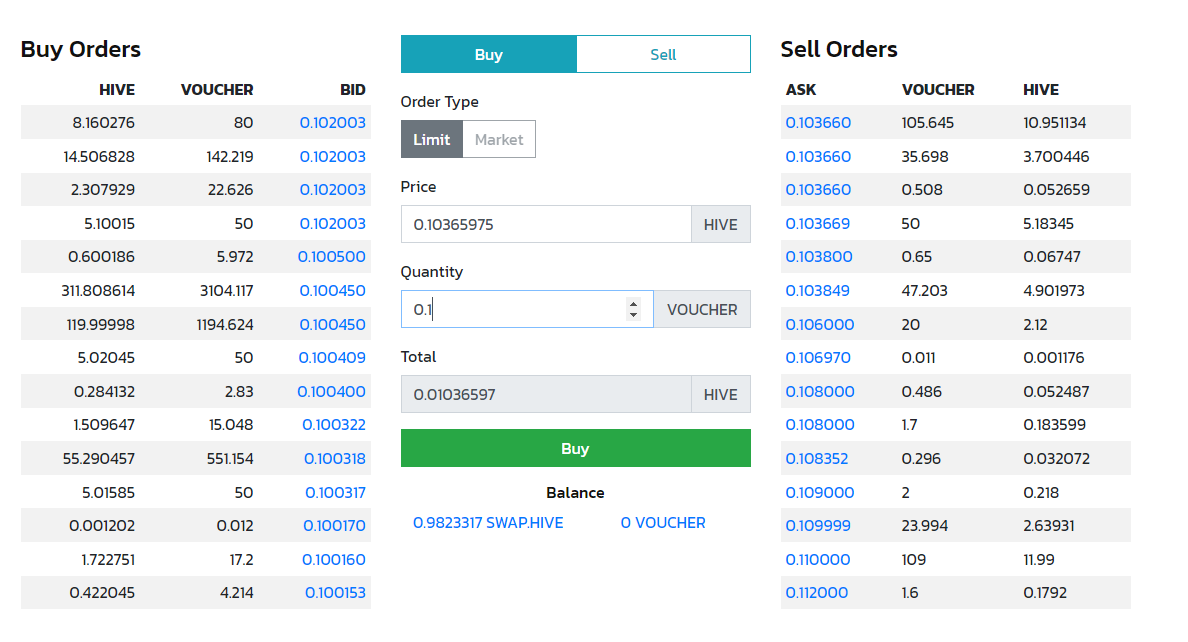Click ask 0.103660 in the 0.508 row
1188x642 pixels.
pos(818,189)
